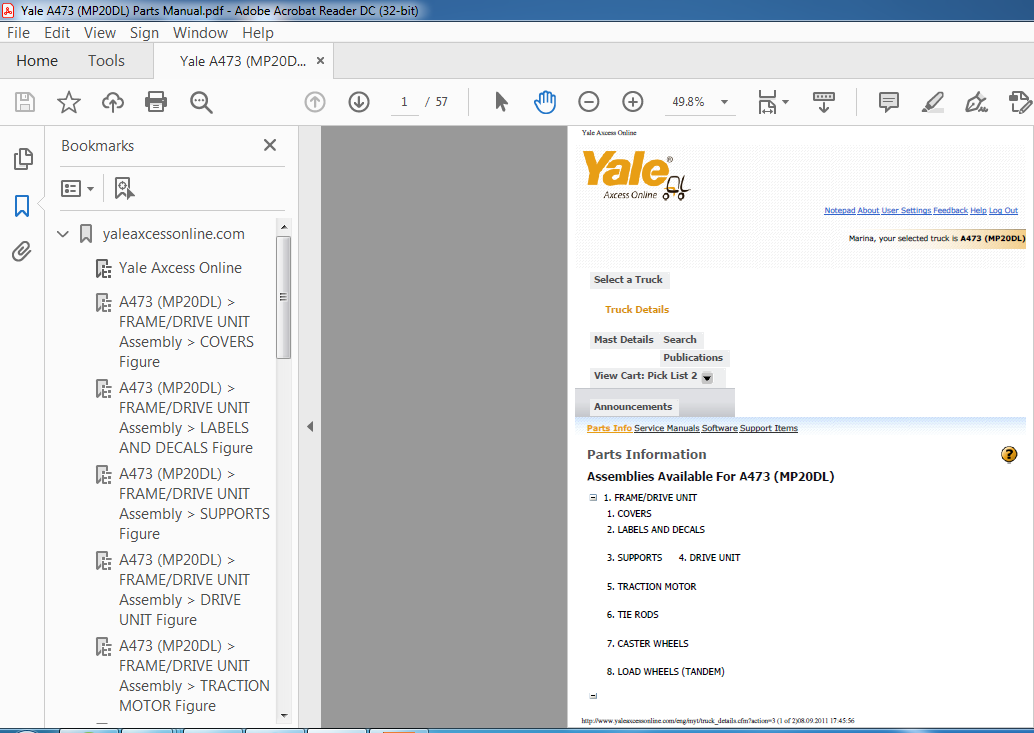Open Page Thumbnails side panel

[x=23, y=159]
